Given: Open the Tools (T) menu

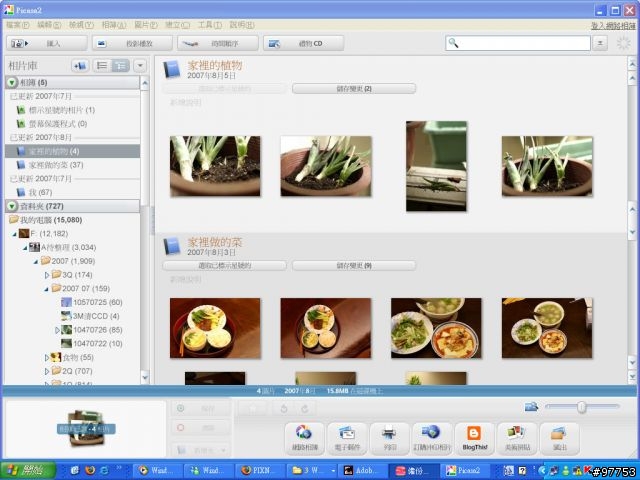Looking at the screenshot, I should coord(210,25).
